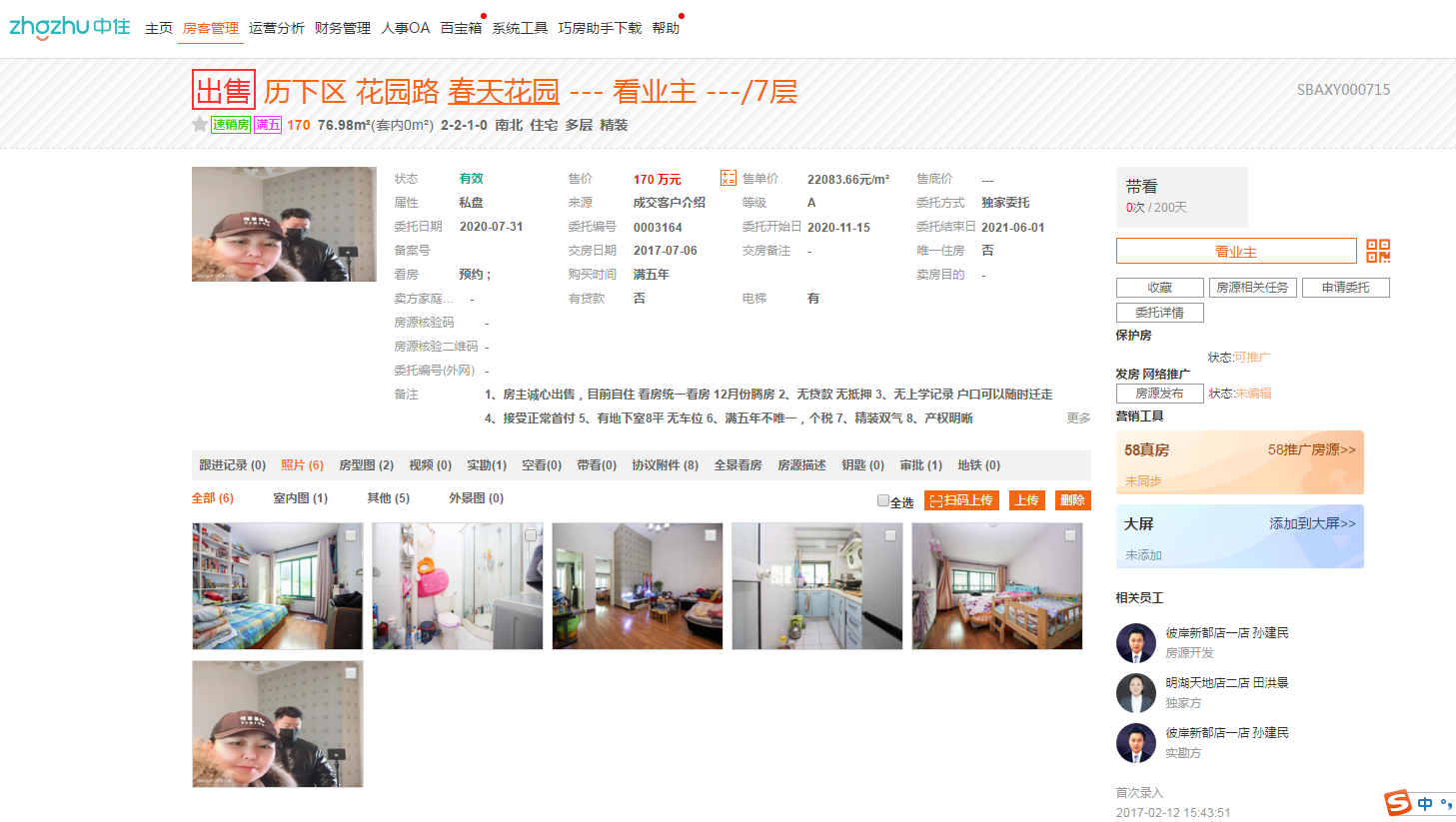Click 田洪景's employee avatar

click(x=1136, y=693)
